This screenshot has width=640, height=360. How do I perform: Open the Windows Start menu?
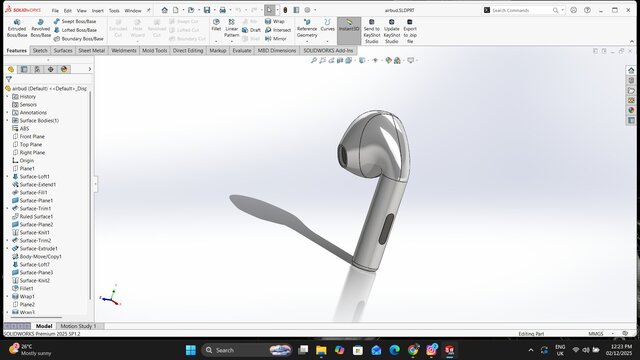pos(191,350)
